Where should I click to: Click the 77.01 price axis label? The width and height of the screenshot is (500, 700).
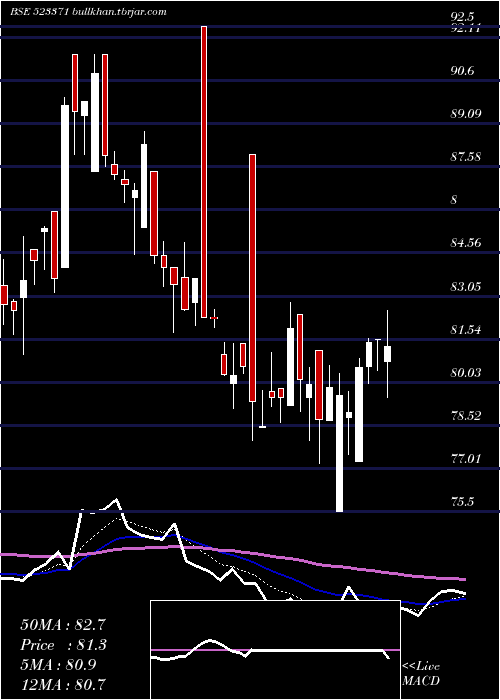[466, 459]
